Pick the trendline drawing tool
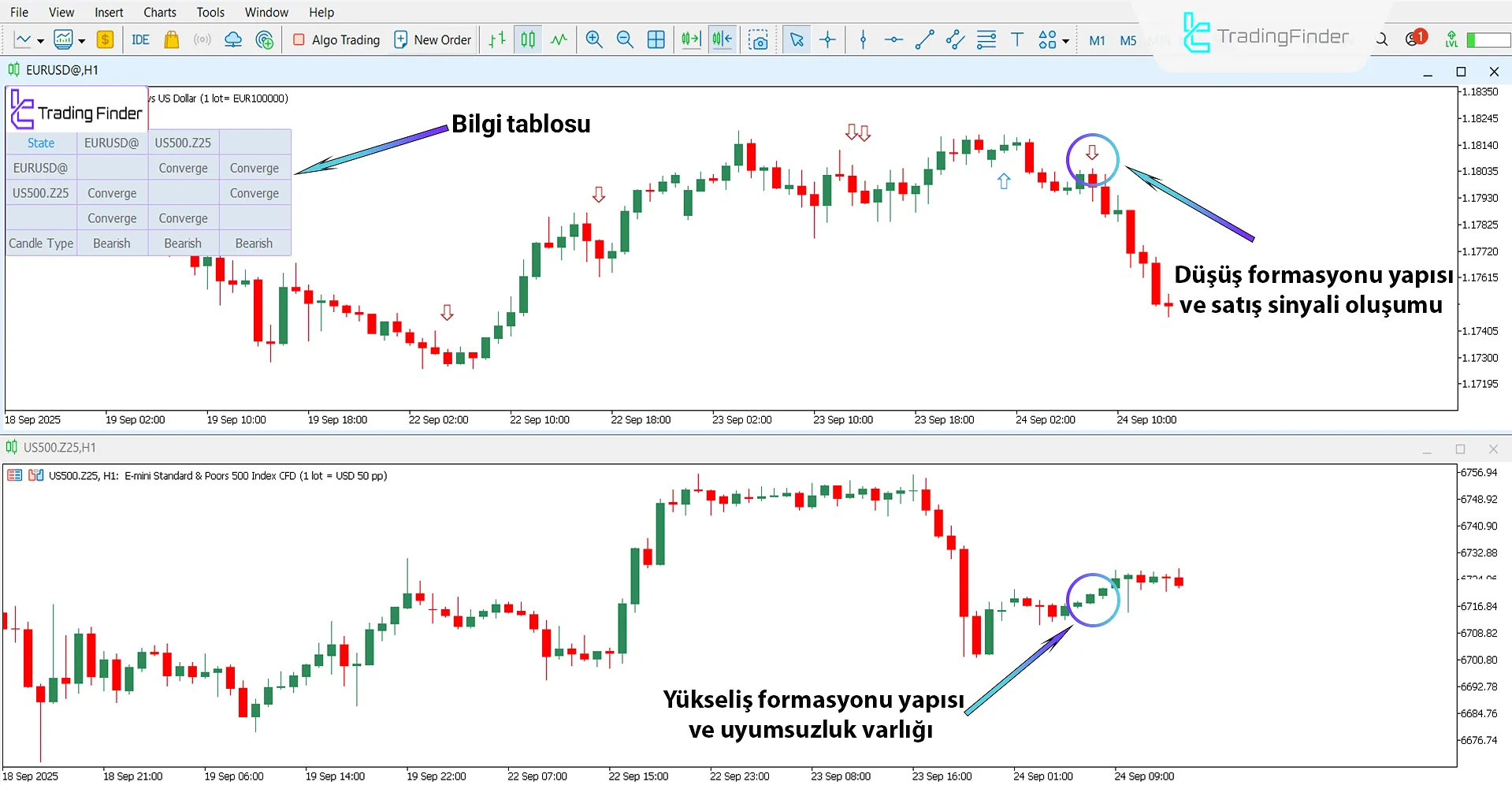This screenshot has width=1512, height=785. coord(924,39)
